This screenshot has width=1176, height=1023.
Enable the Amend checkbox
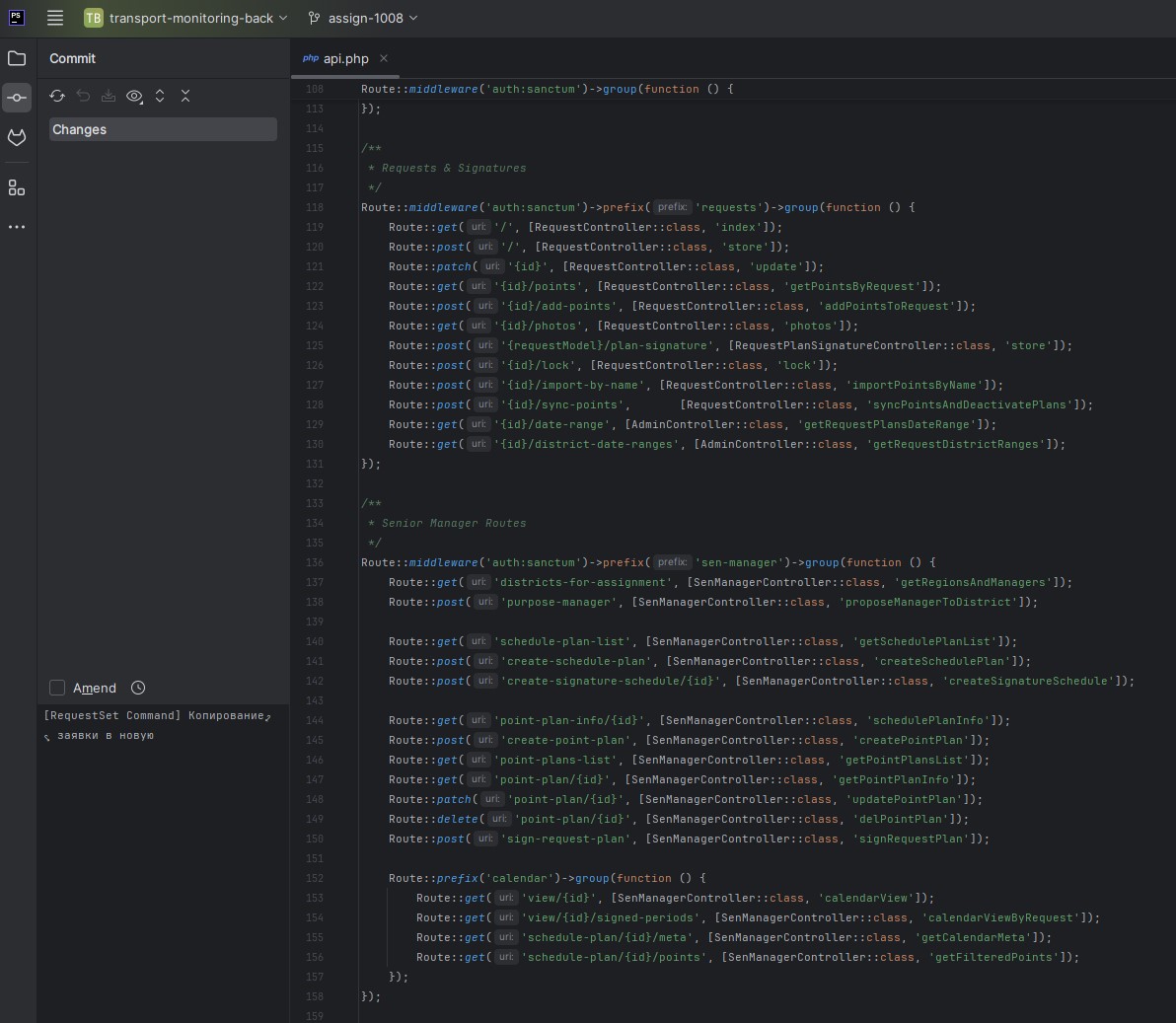tap(57, 688)
